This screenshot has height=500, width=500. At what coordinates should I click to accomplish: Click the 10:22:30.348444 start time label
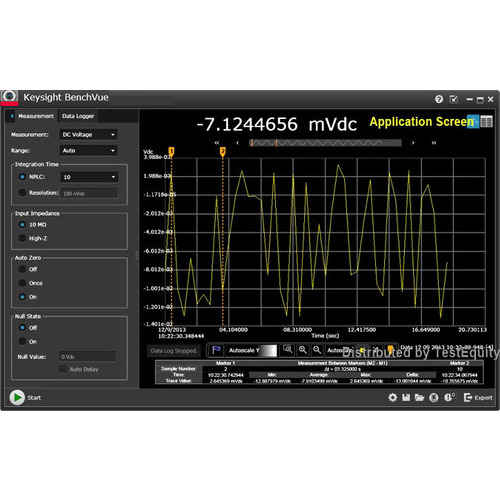click(x=181, y=336)
